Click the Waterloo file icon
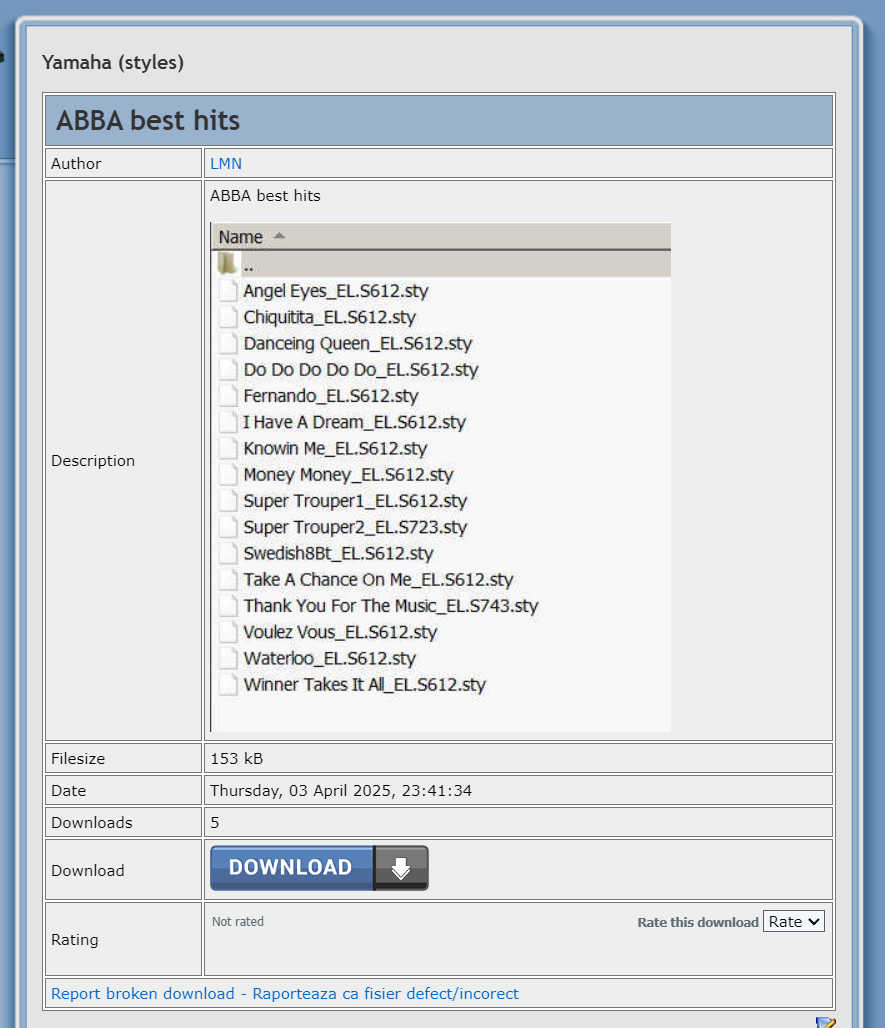The image size is (885, 1028). (228, 658)
